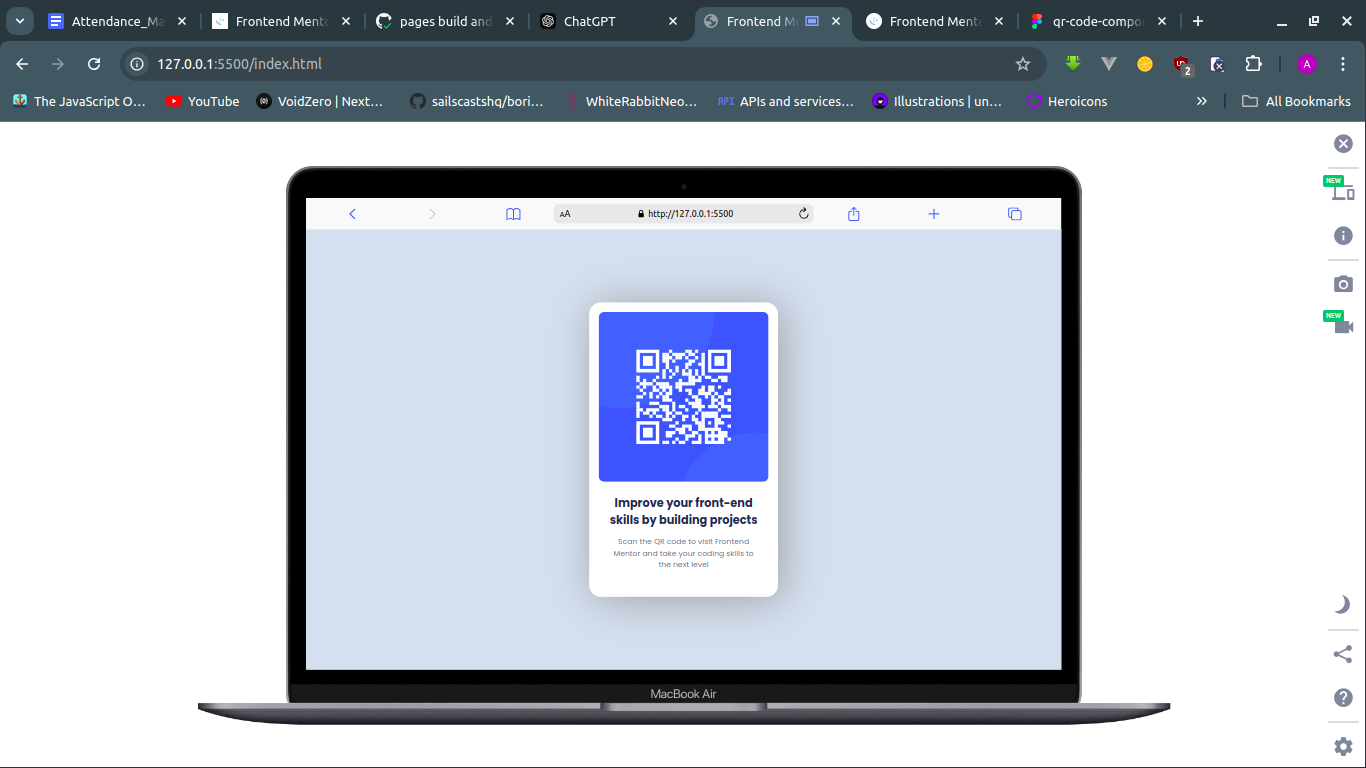1366x768 pixels.
Task: Open WhiteRabbitNeo... bookmark
Action: 632,101
